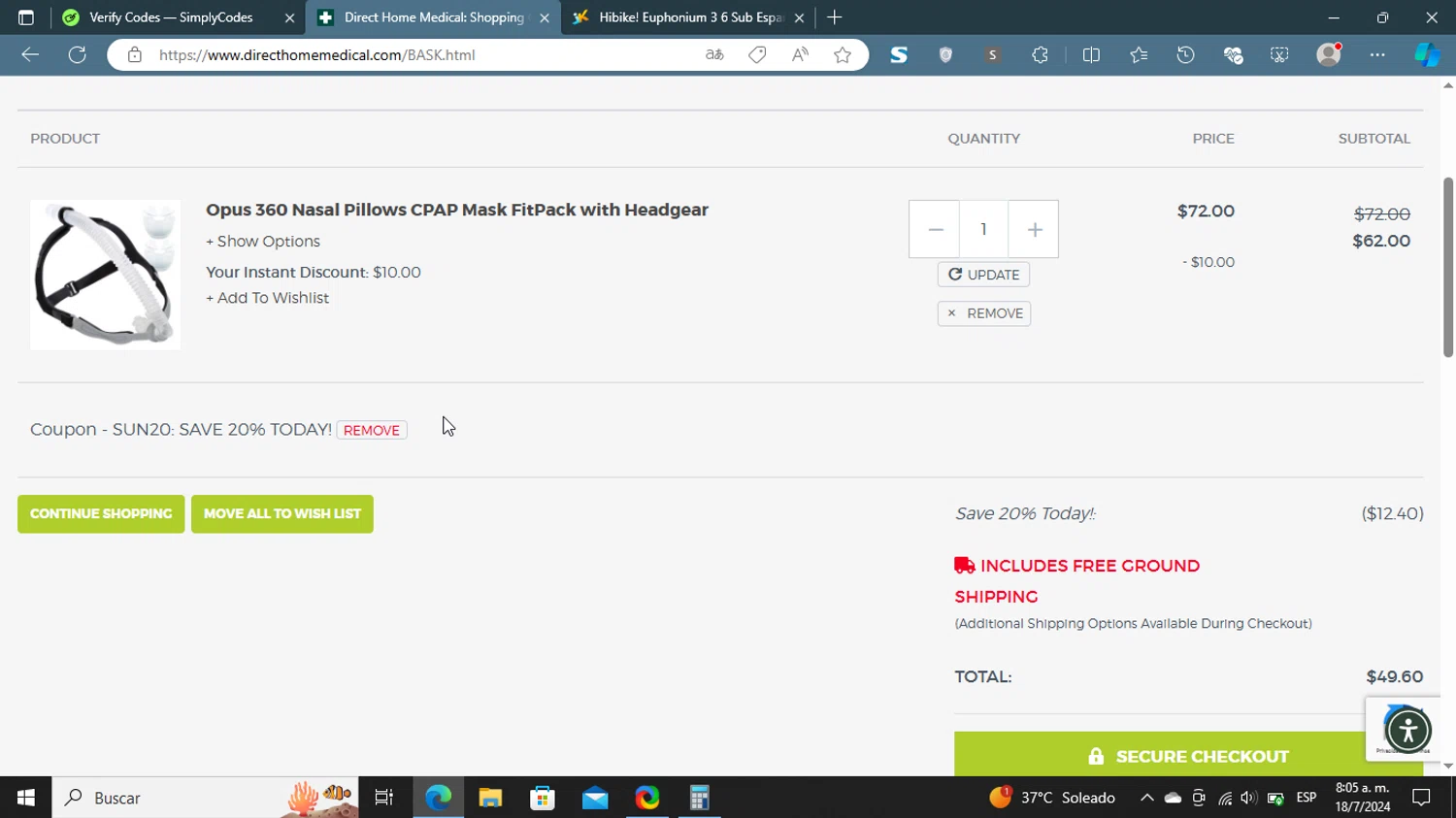The image size is (1456, 818).
Task: Proceed with SECURE CHECKOUT button
Action: 1189,755
